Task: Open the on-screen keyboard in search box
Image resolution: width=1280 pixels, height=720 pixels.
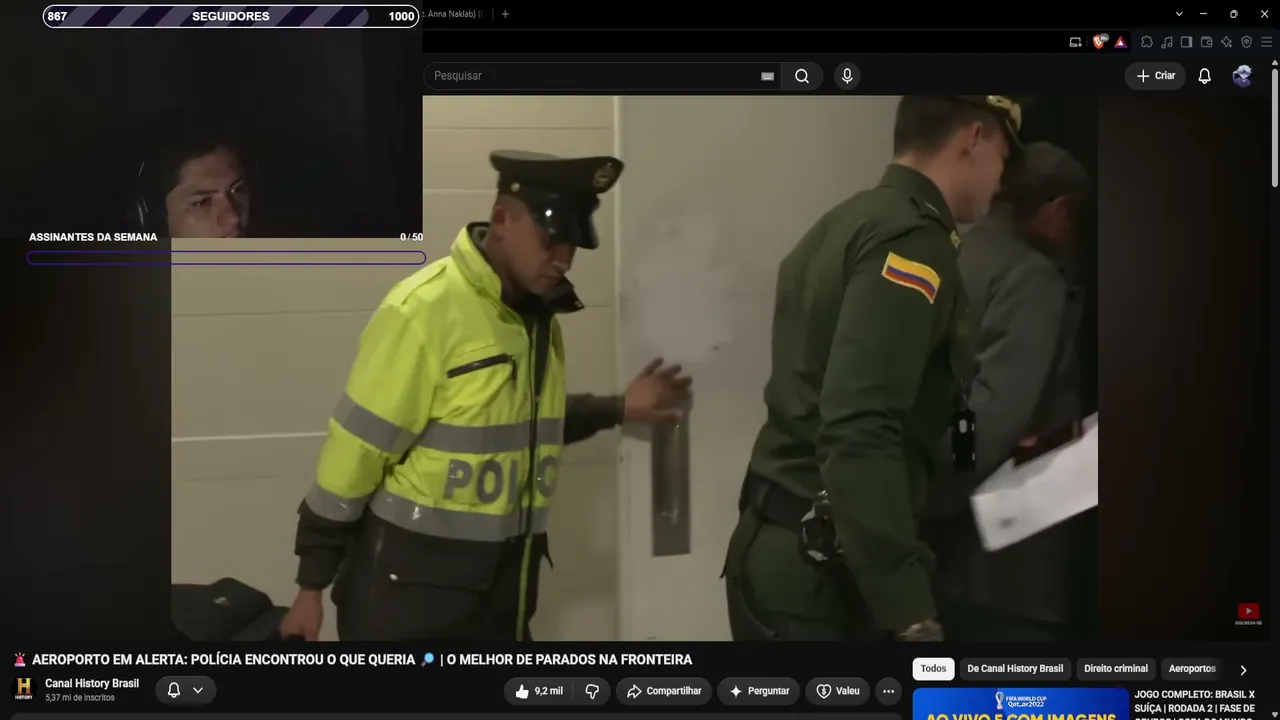Action: (767, 76)
